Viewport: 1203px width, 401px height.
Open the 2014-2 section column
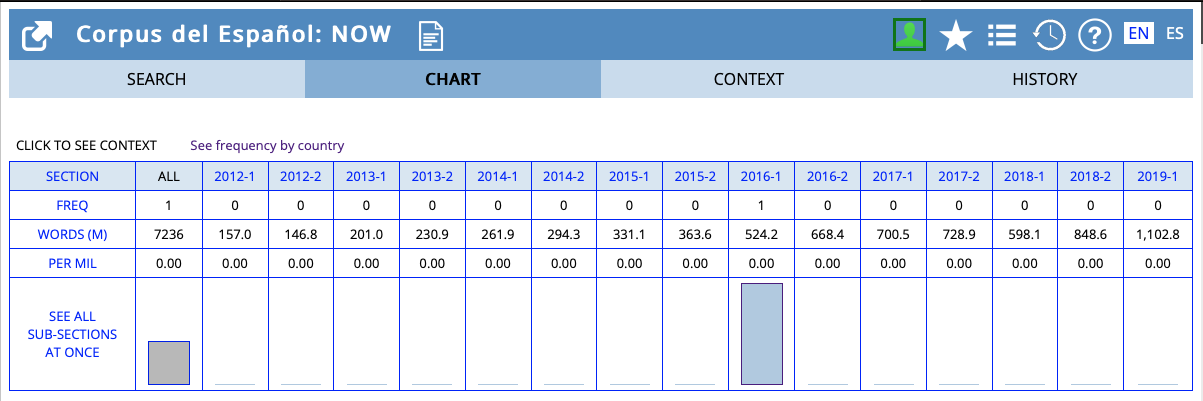(564, 176)
